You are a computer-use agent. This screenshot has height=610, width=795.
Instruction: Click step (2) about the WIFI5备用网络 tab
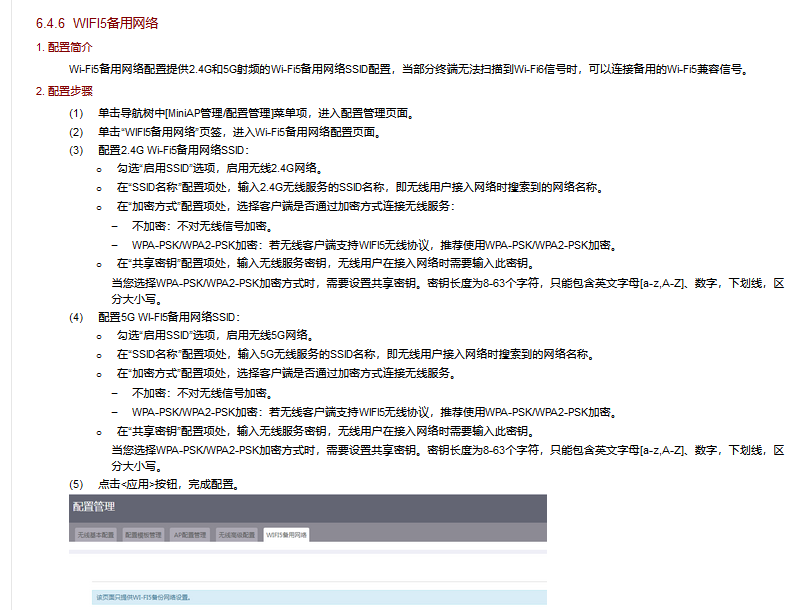click(225, 132)
